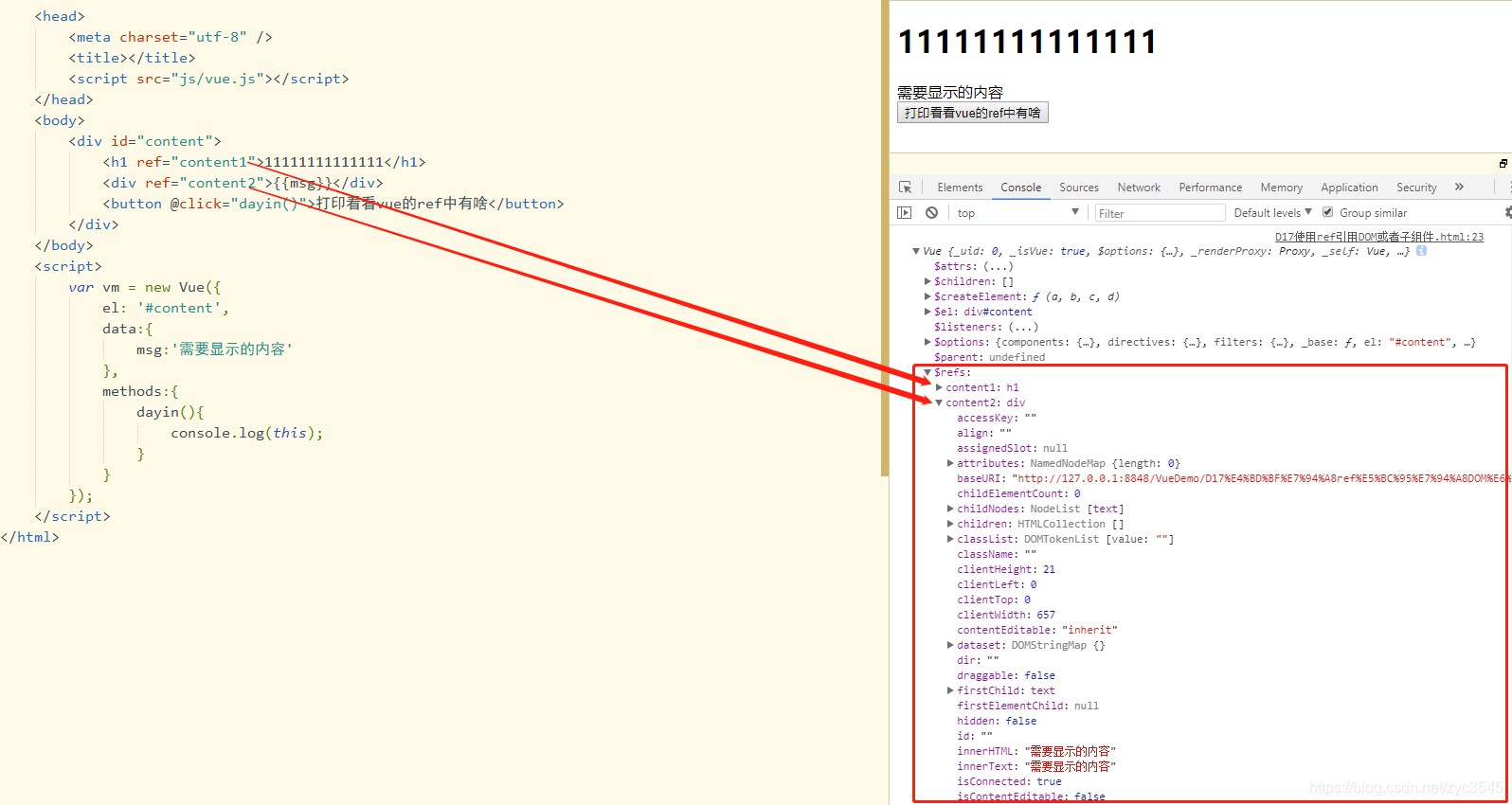Click the console.log(this); code line
Image resolution: width=1512 pixels, height=805 pixels.
[x=247, y=433]
